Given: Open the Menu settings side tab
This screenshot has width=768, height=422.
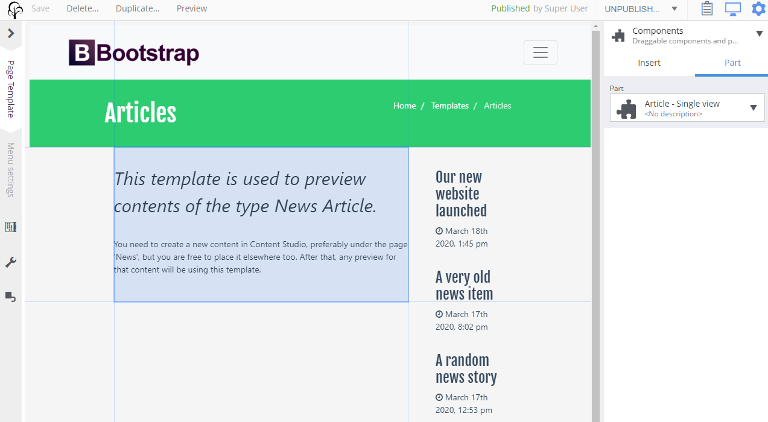Looking at the screenshot, I should point(11,170).
